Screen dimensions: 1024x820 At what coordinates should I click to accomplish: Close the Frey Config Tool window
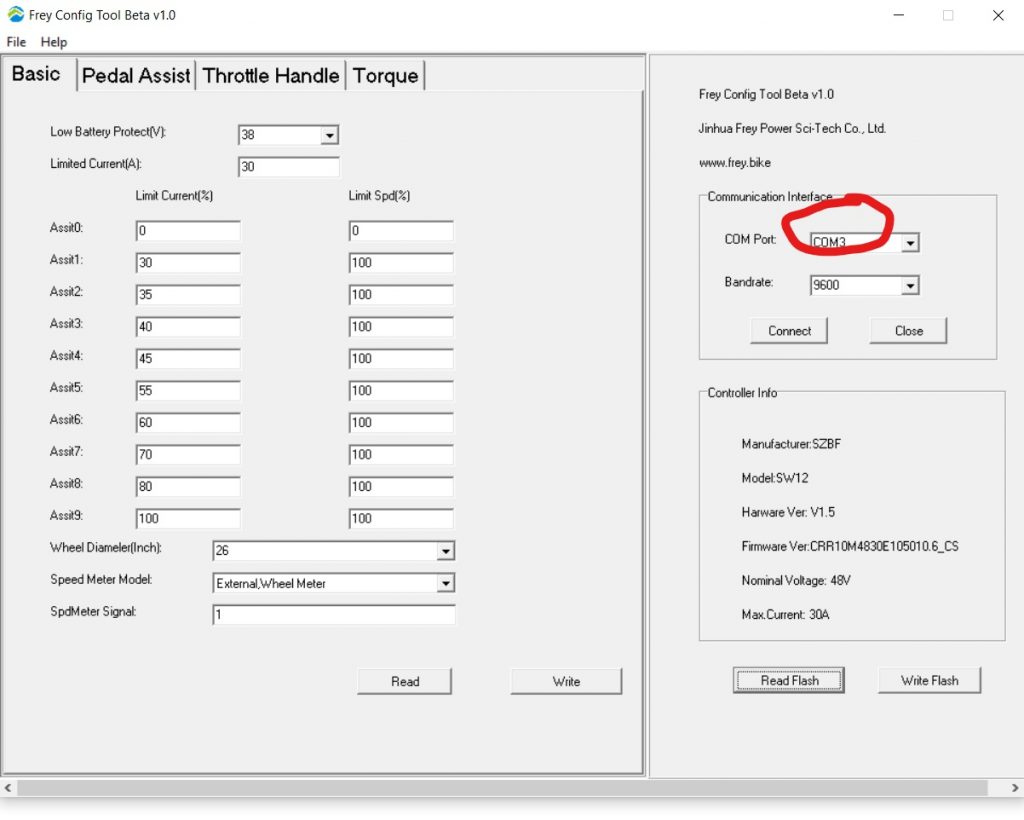pyautogui.click(x=998, y=15)
